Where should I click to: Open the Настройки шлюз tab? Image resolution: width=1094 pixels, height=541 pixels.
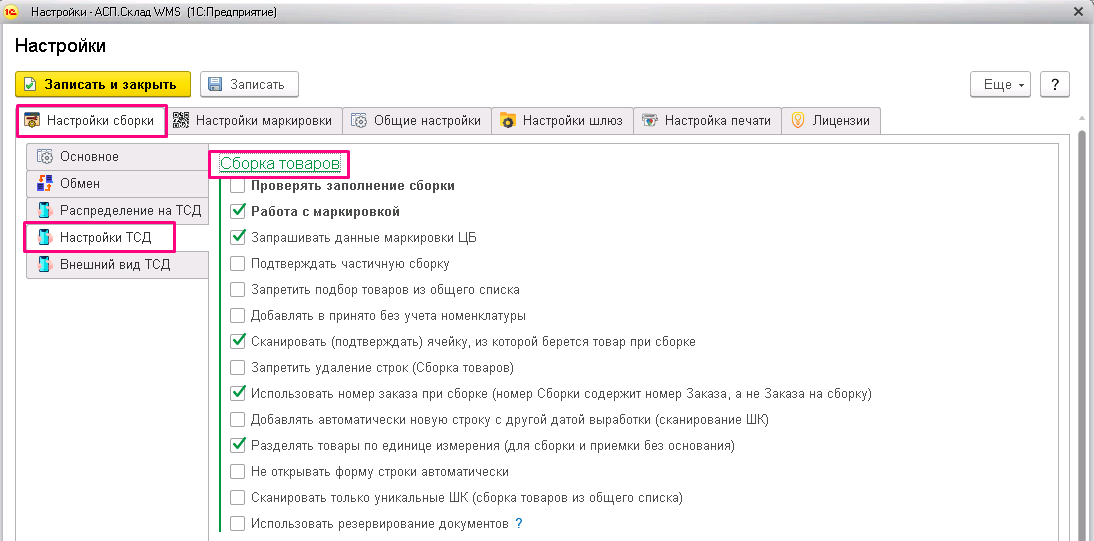[x=562, y=120]
